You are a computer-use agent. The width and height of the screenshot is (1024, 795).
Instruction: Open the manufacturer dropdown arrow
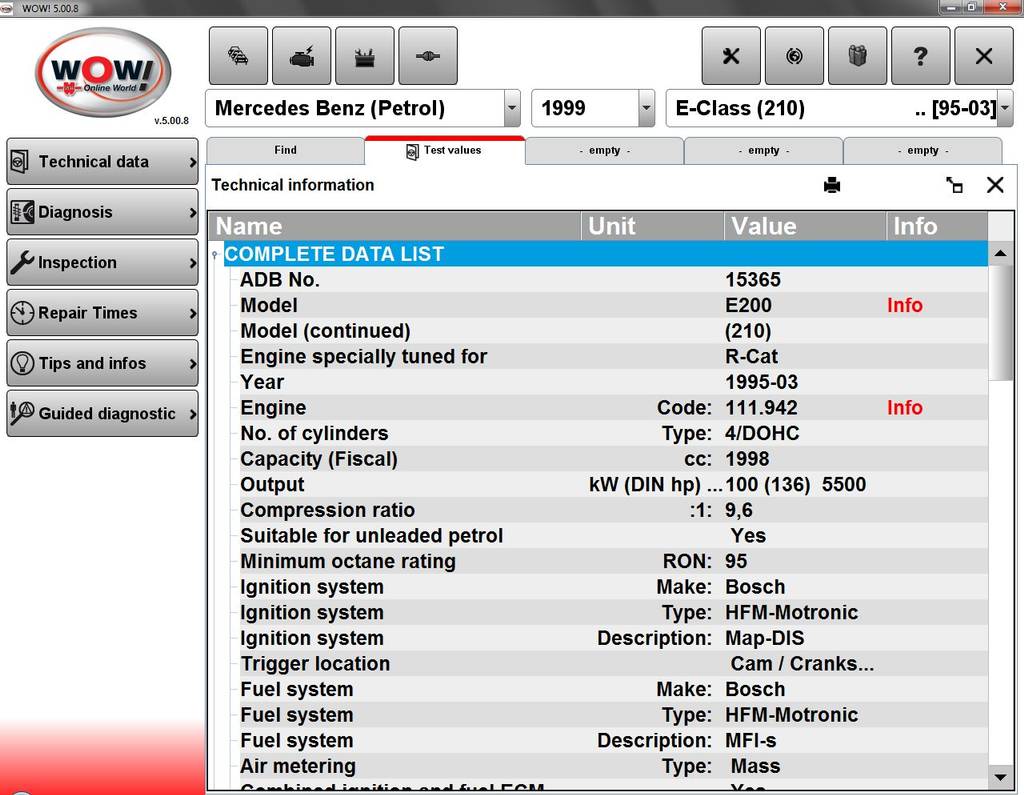pyautogui.click(x=513, y=108)
